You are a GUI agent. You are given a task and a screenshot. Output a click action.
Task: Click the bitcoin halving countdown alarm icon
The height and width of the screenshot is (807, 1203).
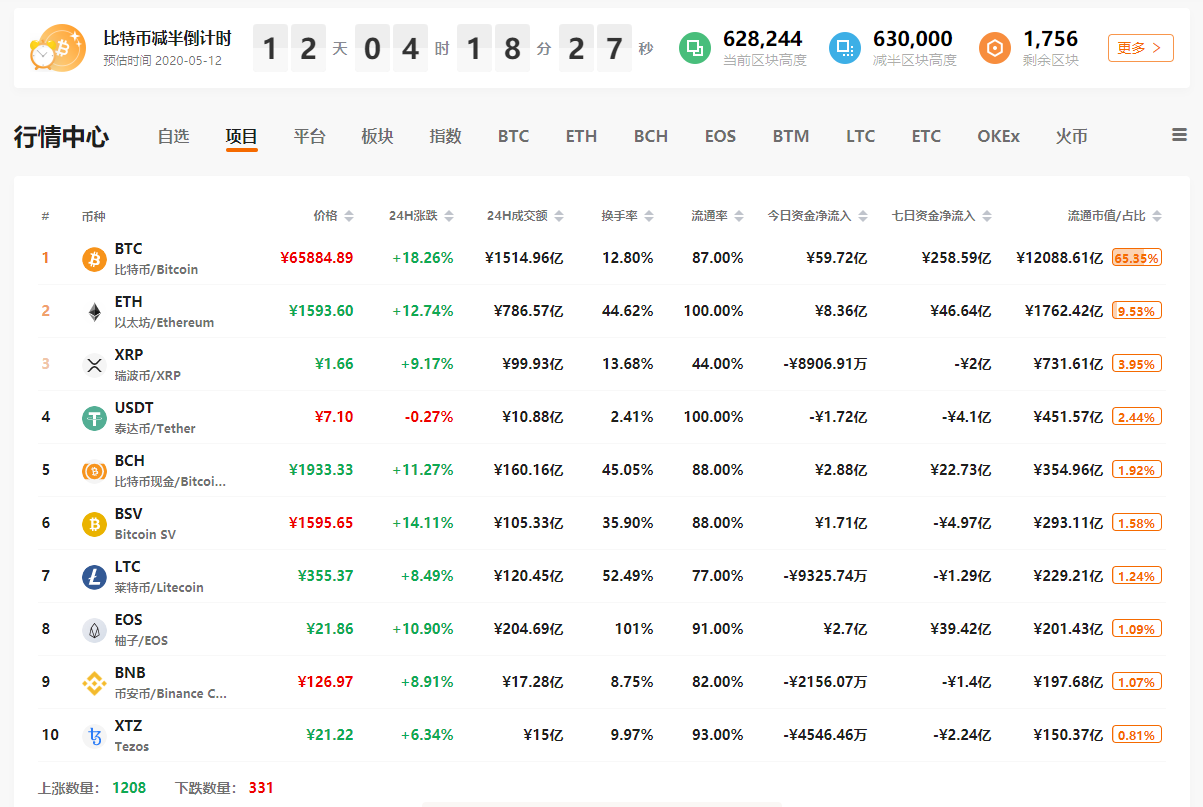tap(58, 48)
